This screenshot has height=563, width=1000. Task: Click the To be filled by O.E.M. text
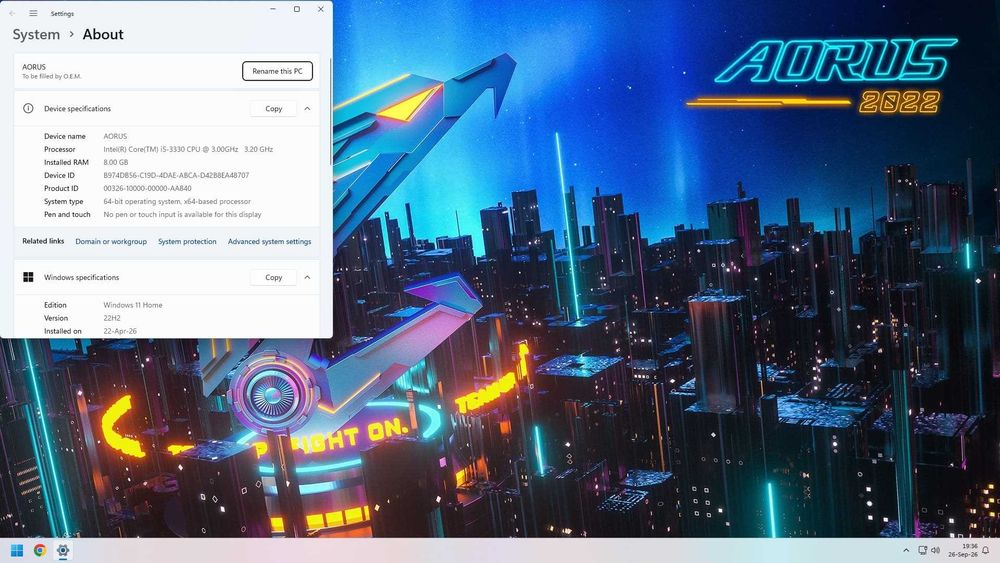(x=52, y=77)
